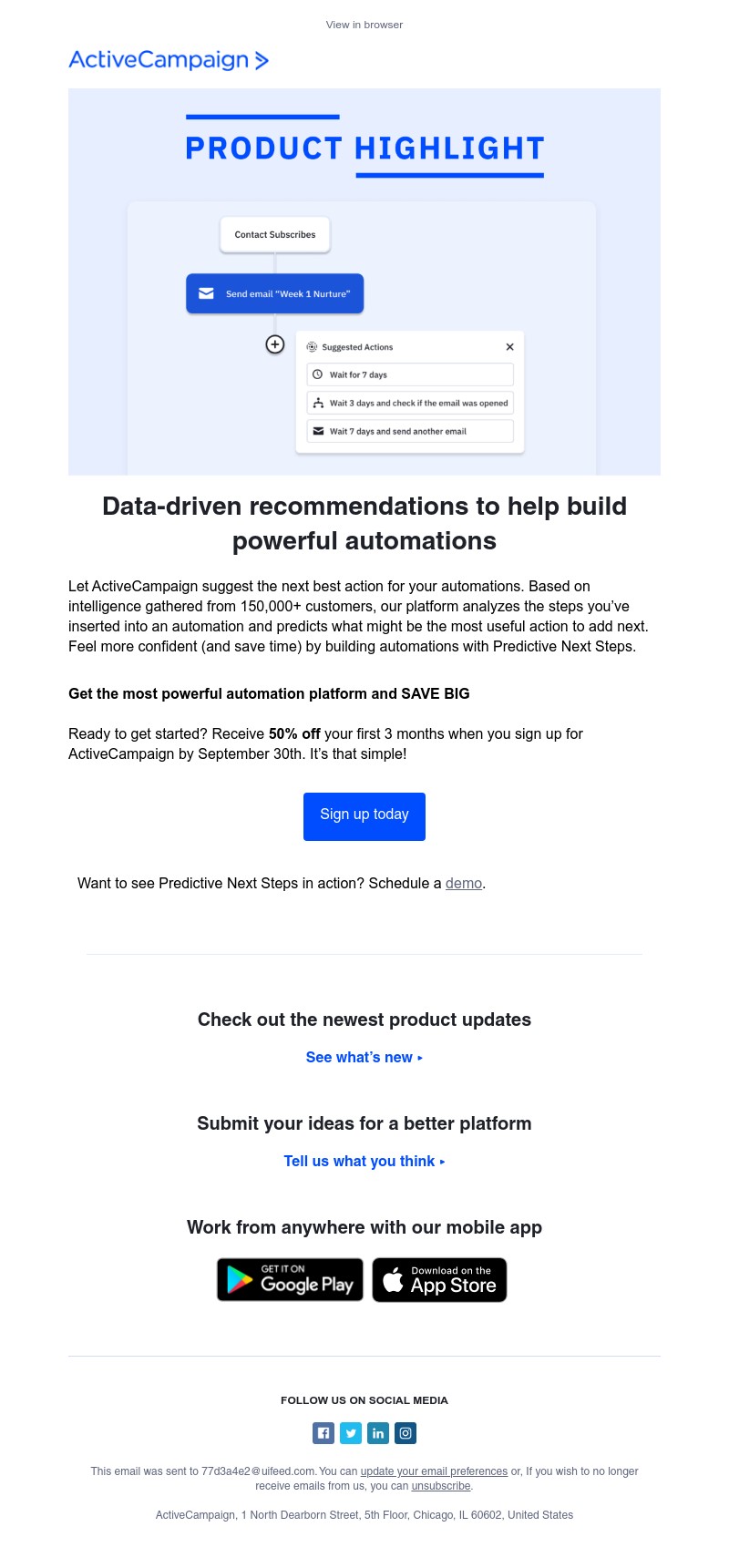729x1568 pixels.
Task: Open the Twitter social media icon
Action: click(351, 1433)
